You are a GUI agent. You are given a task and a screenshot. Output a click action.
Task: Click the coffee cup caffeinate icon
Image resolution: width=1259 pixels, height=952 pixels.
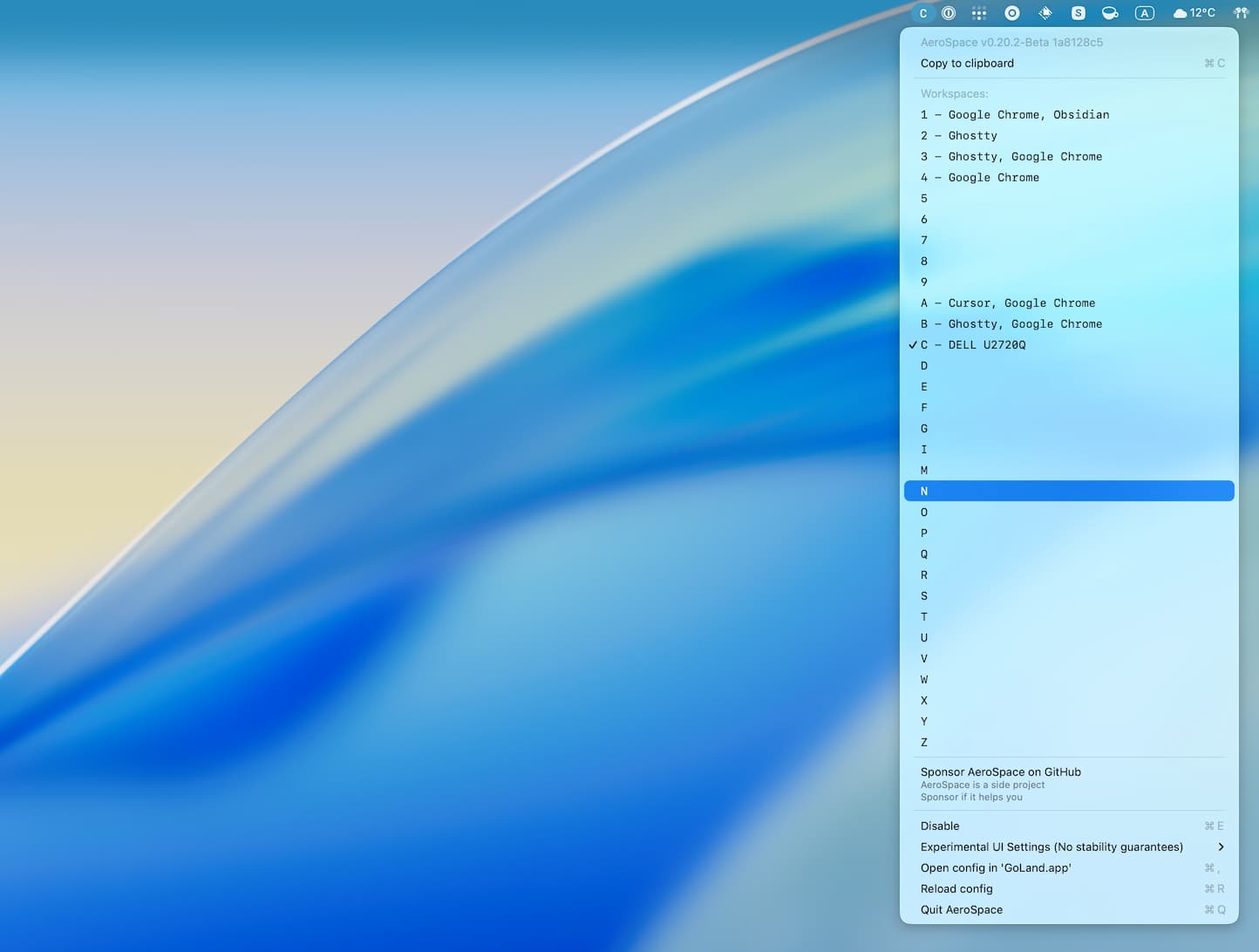[1109, 13]
